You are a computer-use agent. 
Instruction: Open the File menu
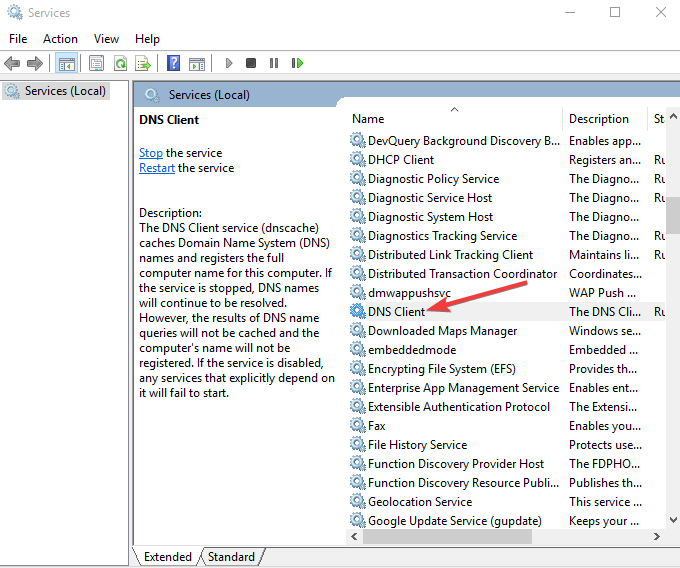point(18,39)
